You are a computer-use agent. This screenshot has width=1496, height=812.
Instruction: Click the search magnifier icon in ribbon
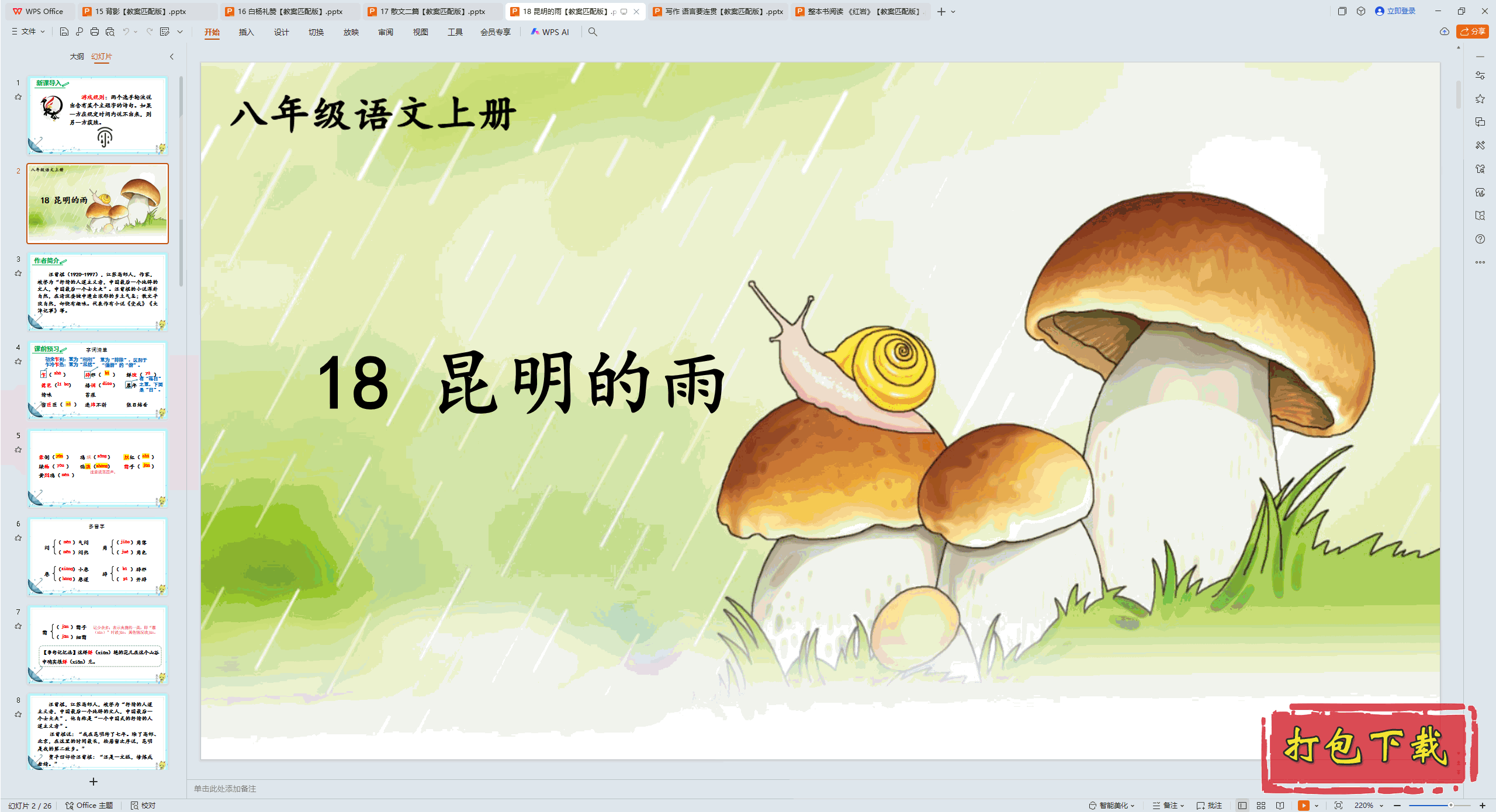[593, 32]
